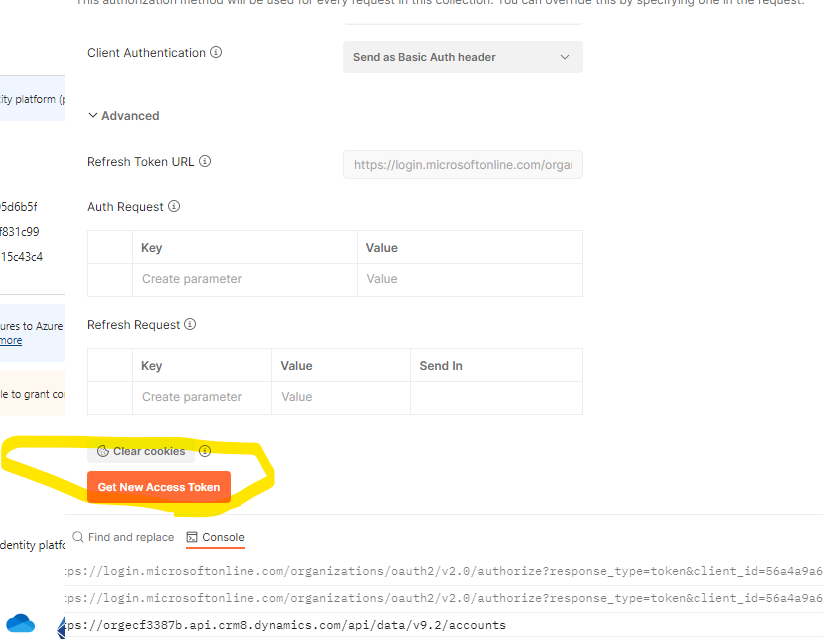Click Auth Request Value input cell
The height and width of the screenshot is (639, 823).
coord(470,279)
